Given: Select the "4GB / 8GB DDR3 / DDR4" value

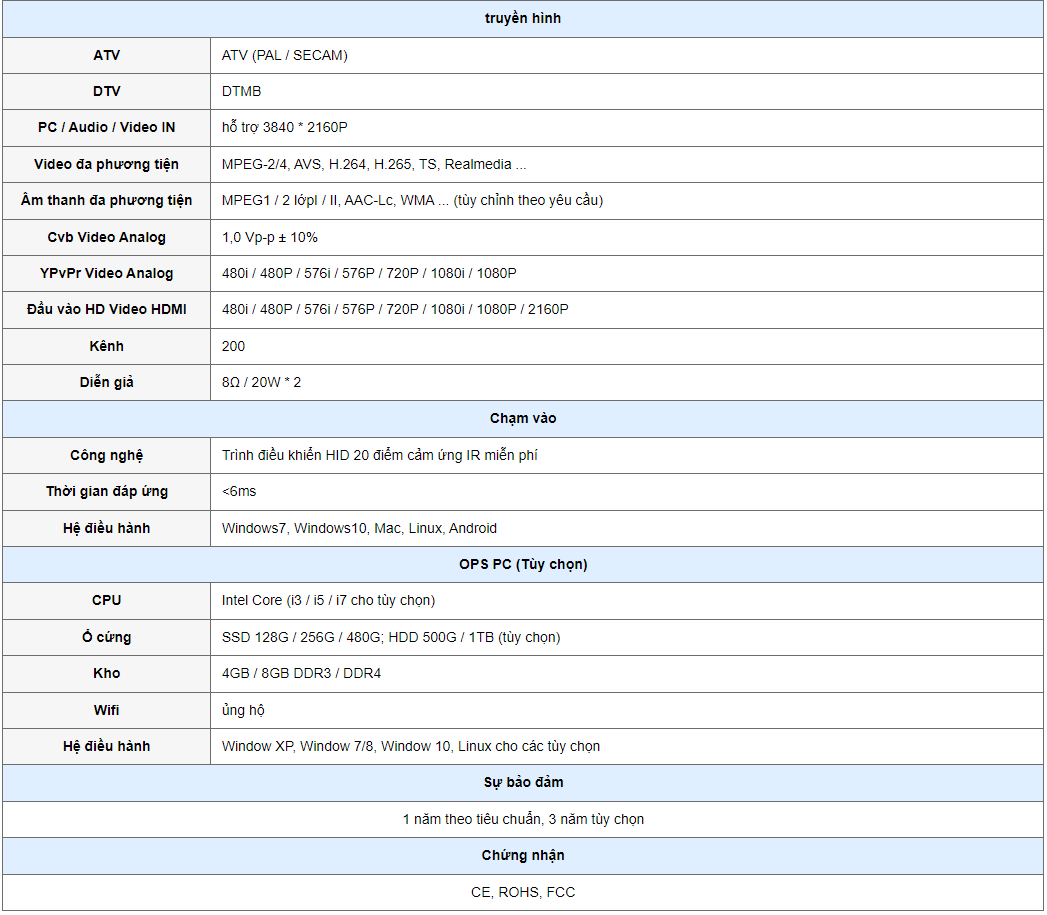Looking at the screenshot, I should click(x=301, y=673).
